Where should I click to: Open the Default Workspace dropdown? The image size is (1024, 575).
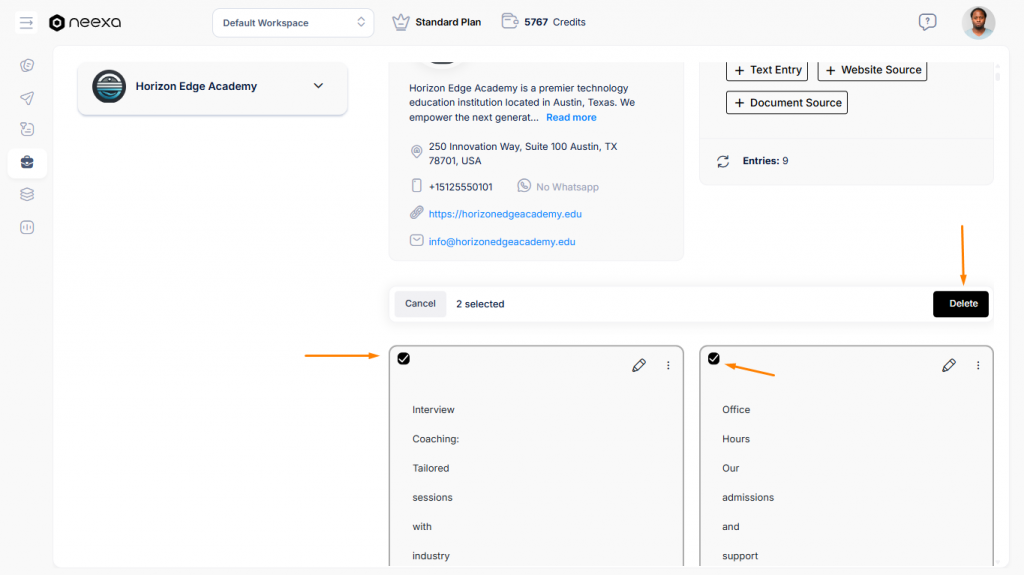(293, 23)
